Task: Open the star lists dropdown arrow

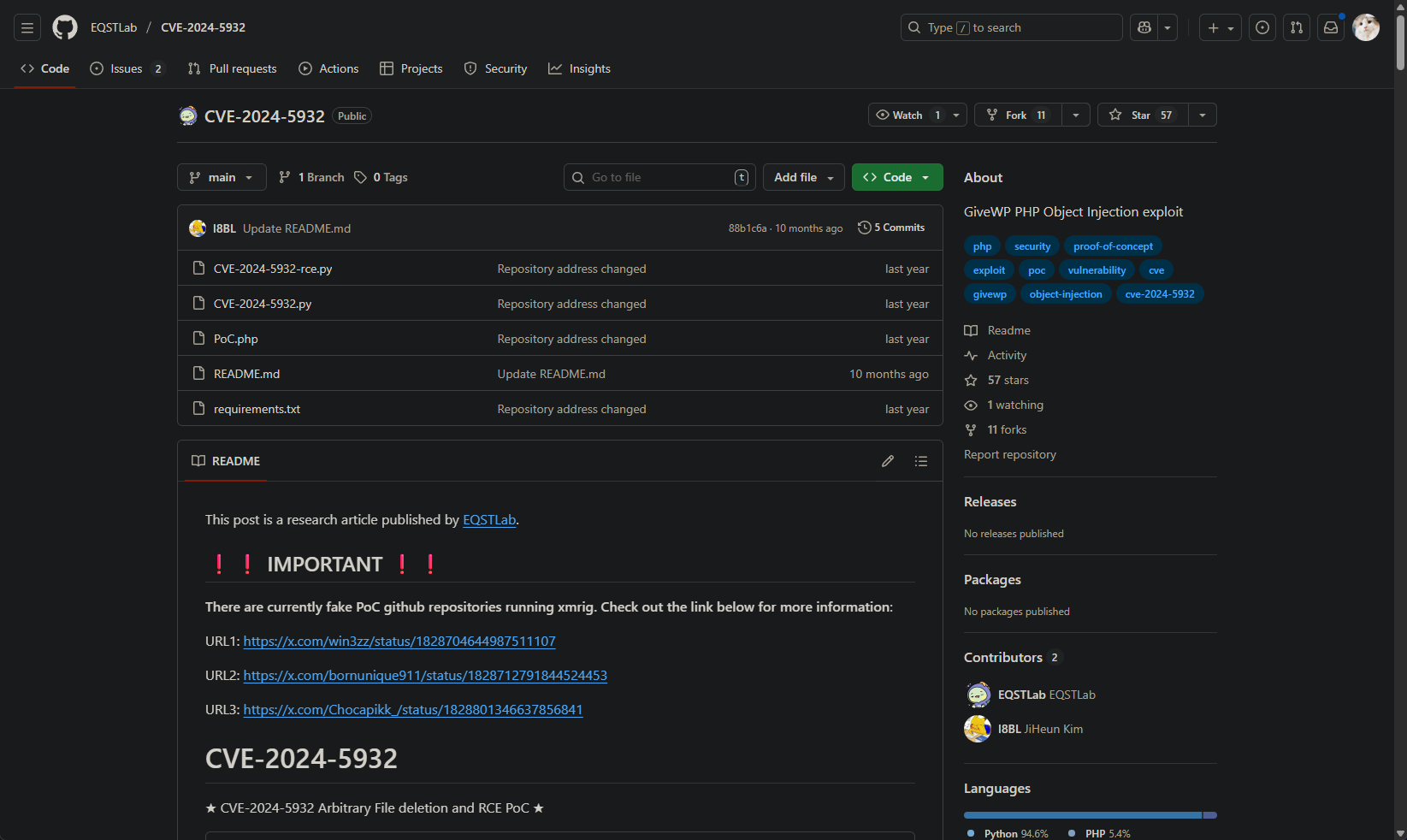Action: 1203,115
